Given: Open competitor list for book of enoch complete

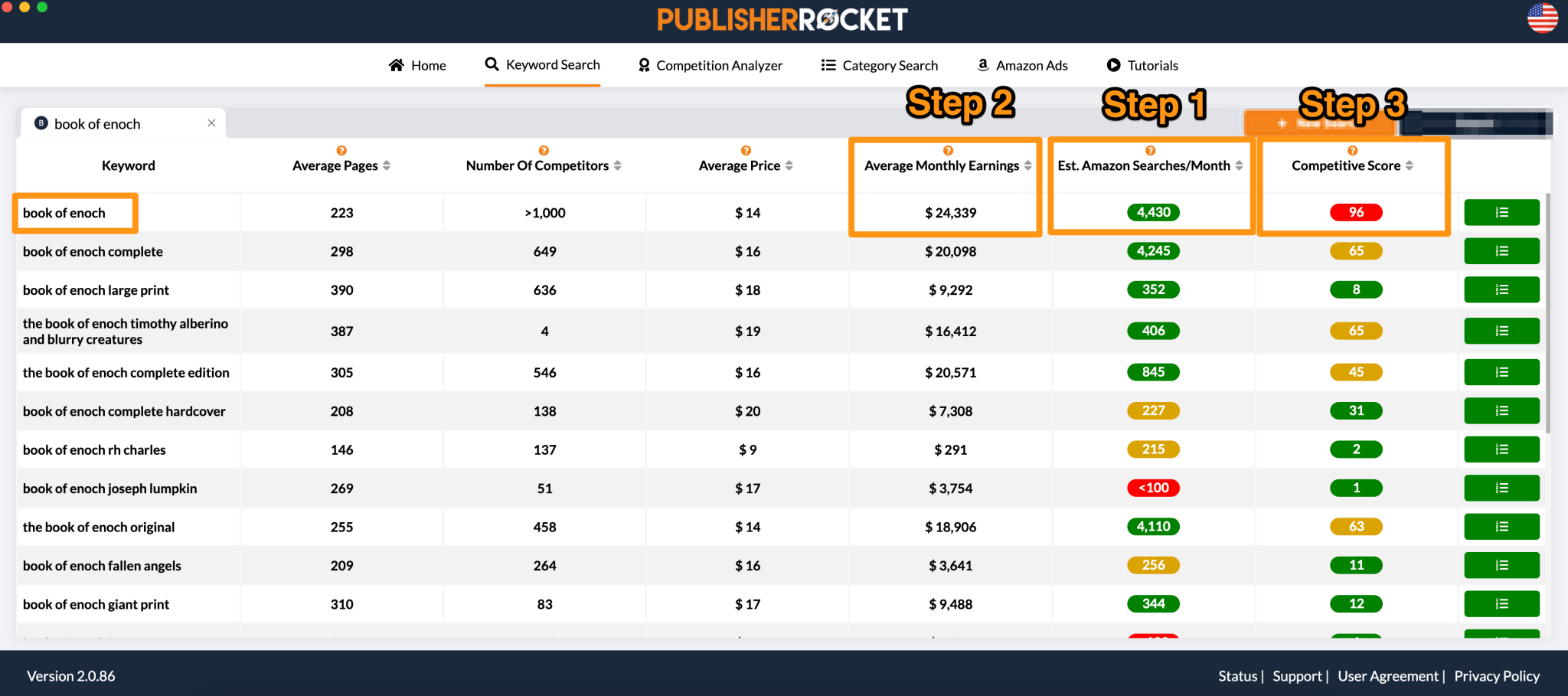Looking at the screenshot, I should 1501,251.
